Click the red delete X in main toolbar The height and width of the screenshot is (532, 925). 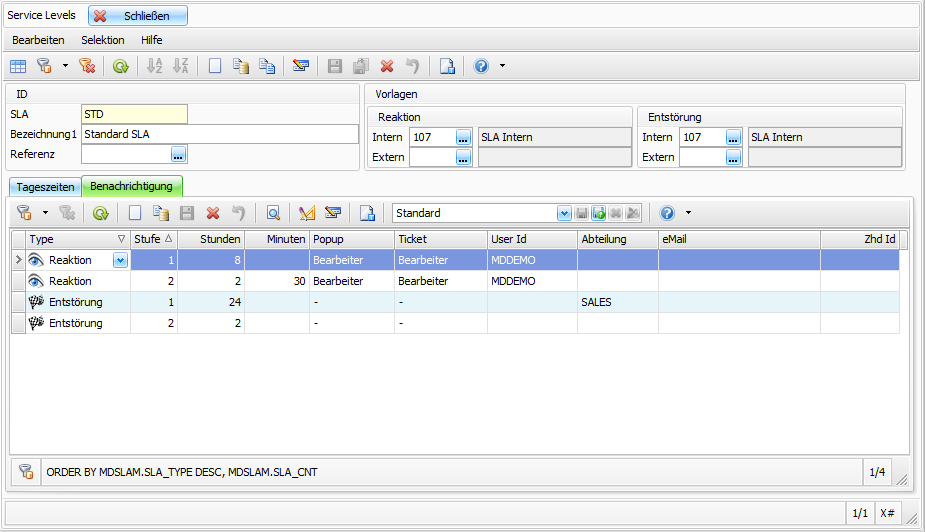point(387,66)
